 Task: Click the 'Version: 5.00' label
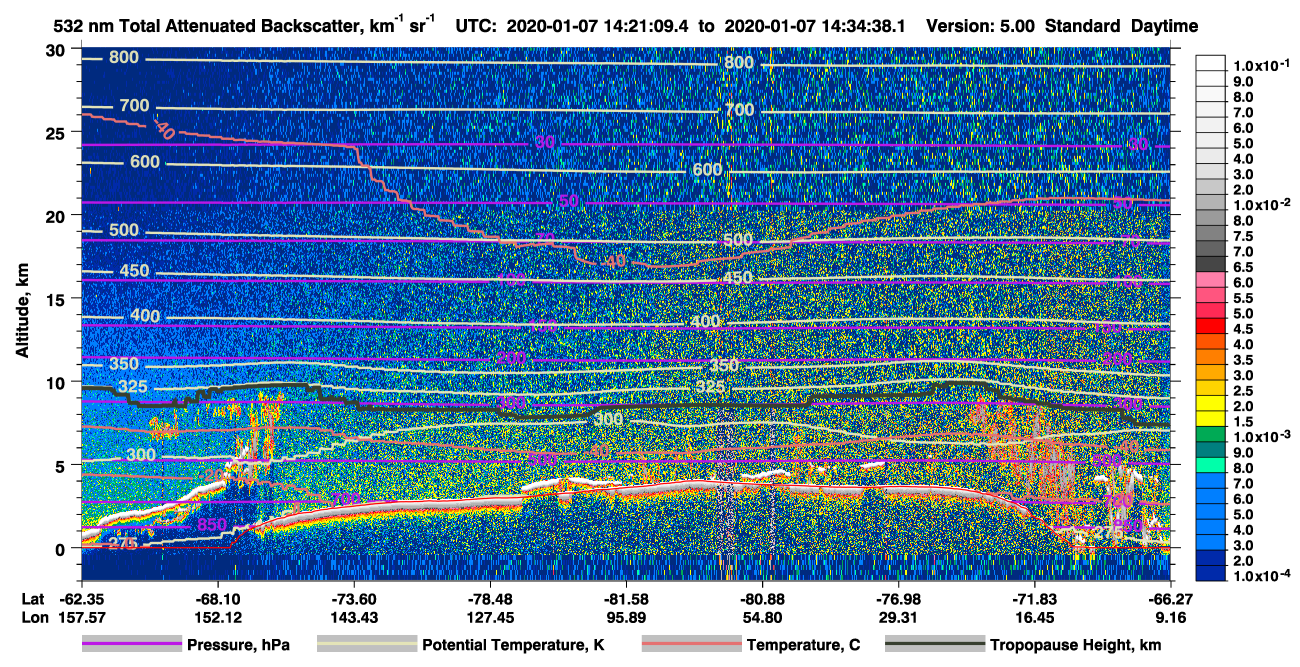tap(983, 25)
